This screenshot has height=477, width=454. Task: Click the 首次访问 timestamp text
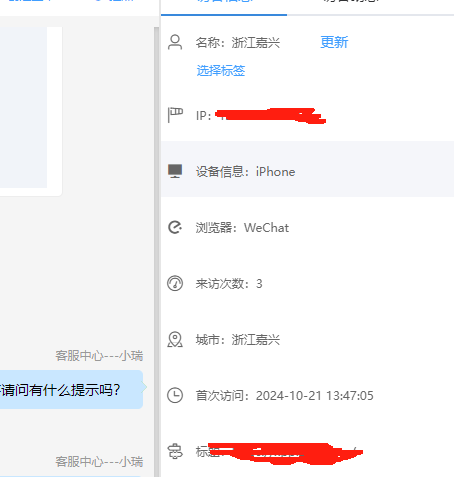point(284,396)
